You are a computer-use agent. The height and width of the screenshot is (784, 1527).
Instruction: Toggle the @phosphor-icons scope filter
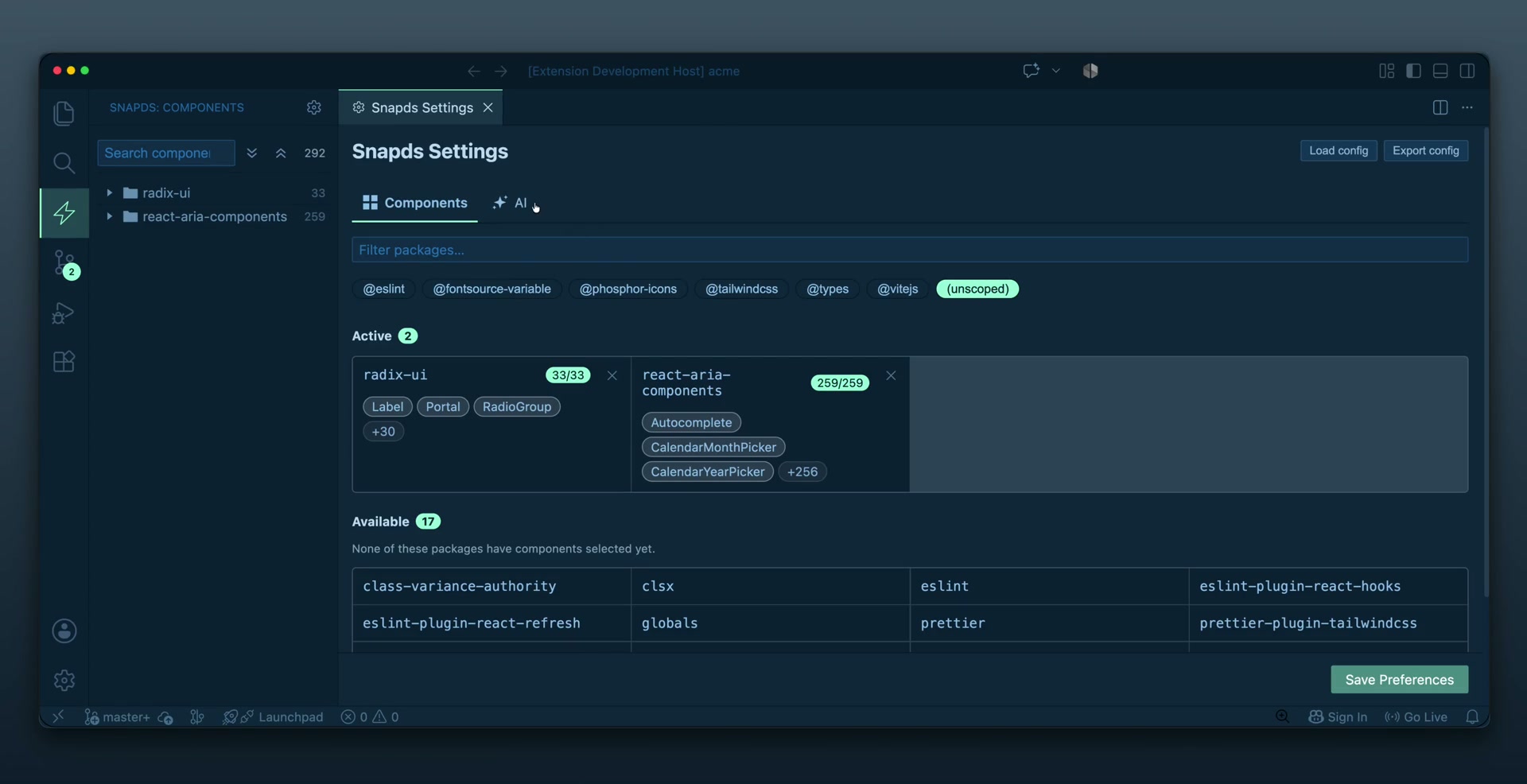628,289
